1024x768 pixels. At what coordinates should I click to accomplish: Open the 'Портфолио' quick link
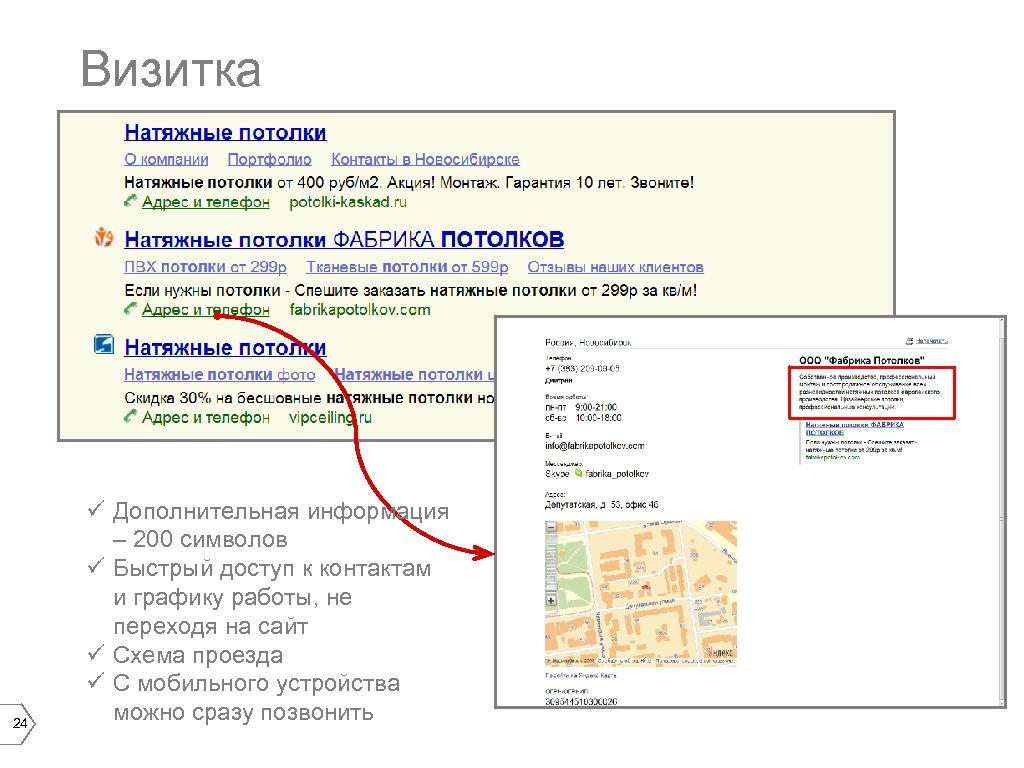269,159
